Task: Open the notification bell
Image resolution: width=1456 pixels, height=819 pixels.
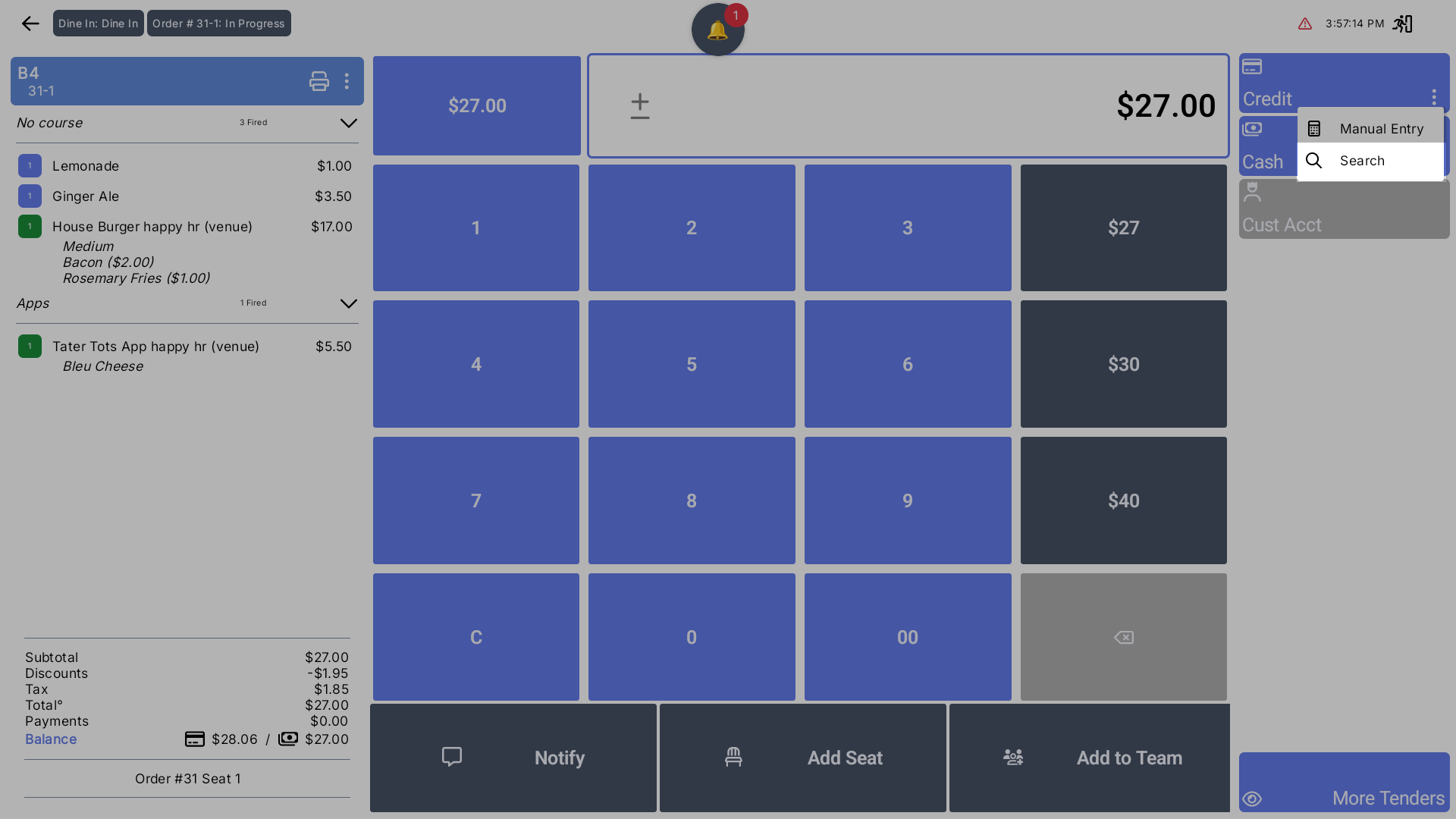Action: pos(717,30)
